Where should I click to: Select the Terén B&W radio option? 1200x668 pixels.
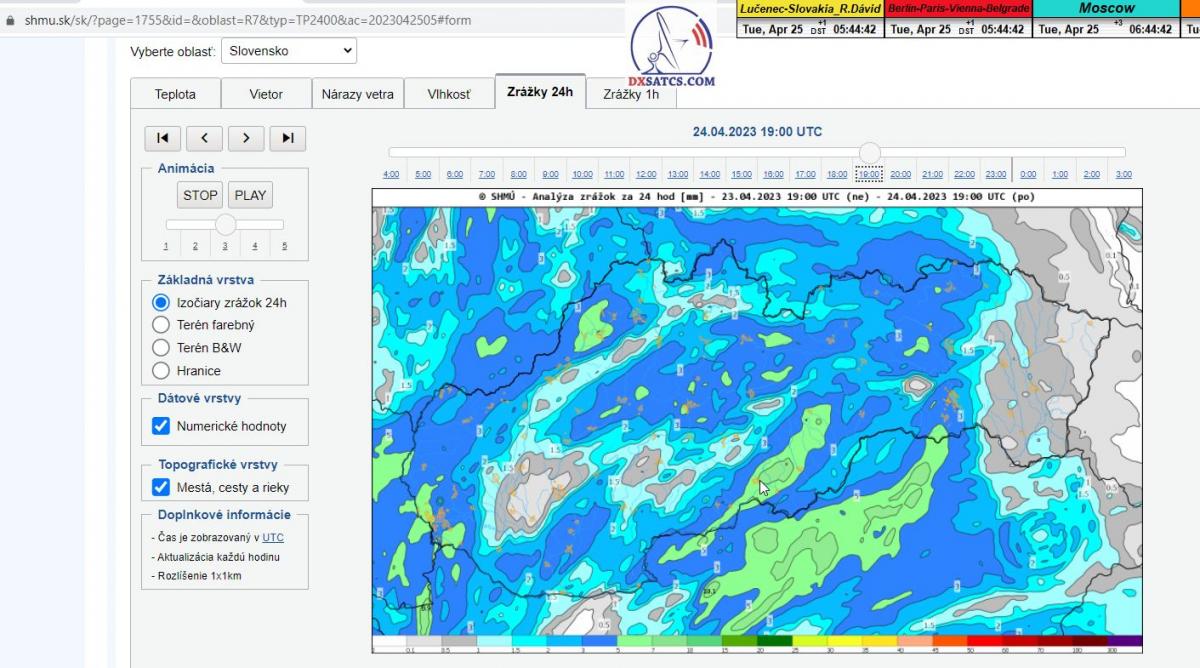[x=161, y=347]
